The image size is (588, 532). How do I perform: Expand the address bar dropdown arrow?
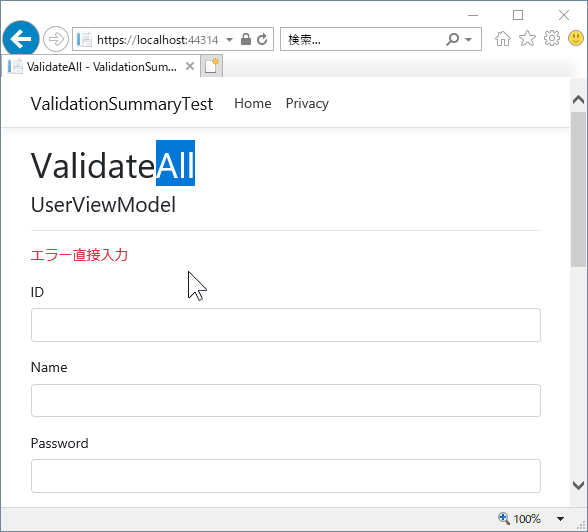230,39
